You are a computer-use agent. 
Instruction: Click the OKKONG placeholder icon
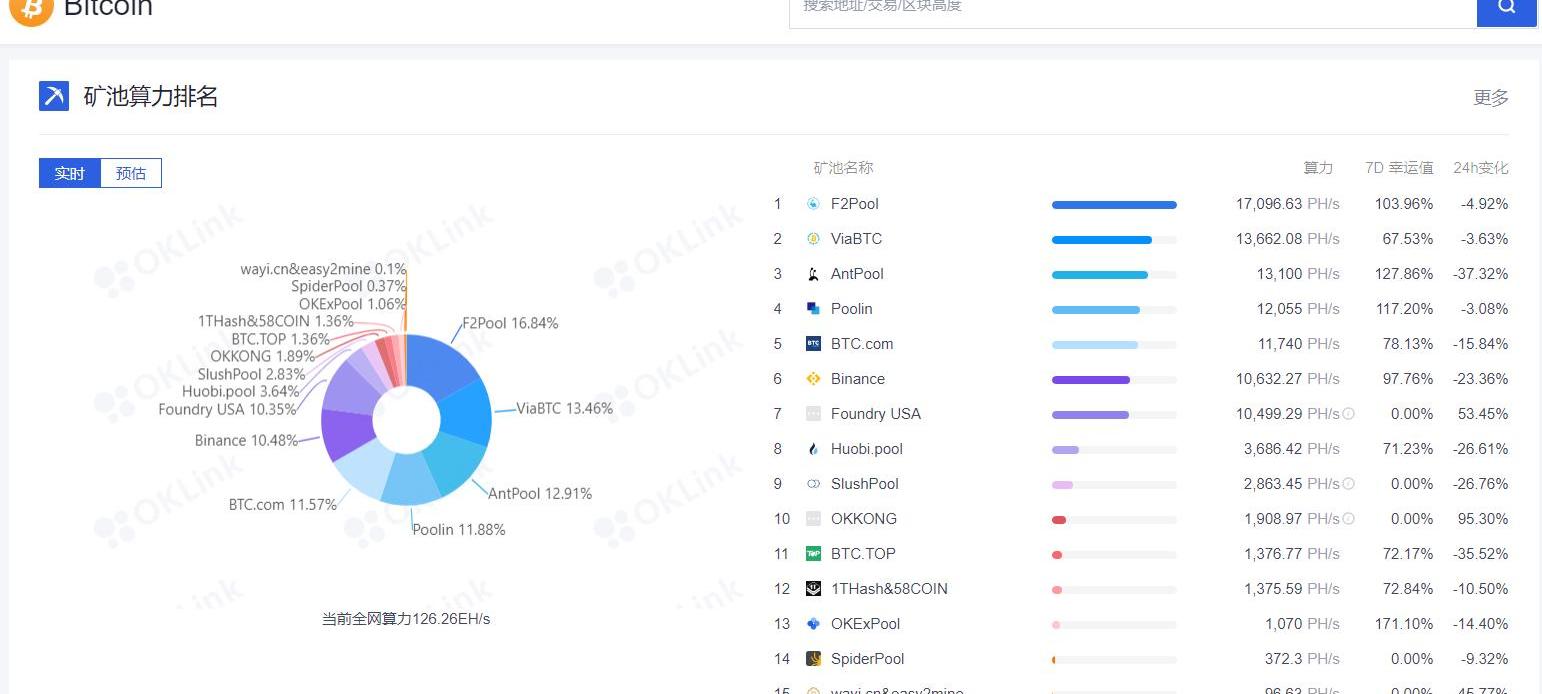(x=813, y=519)
